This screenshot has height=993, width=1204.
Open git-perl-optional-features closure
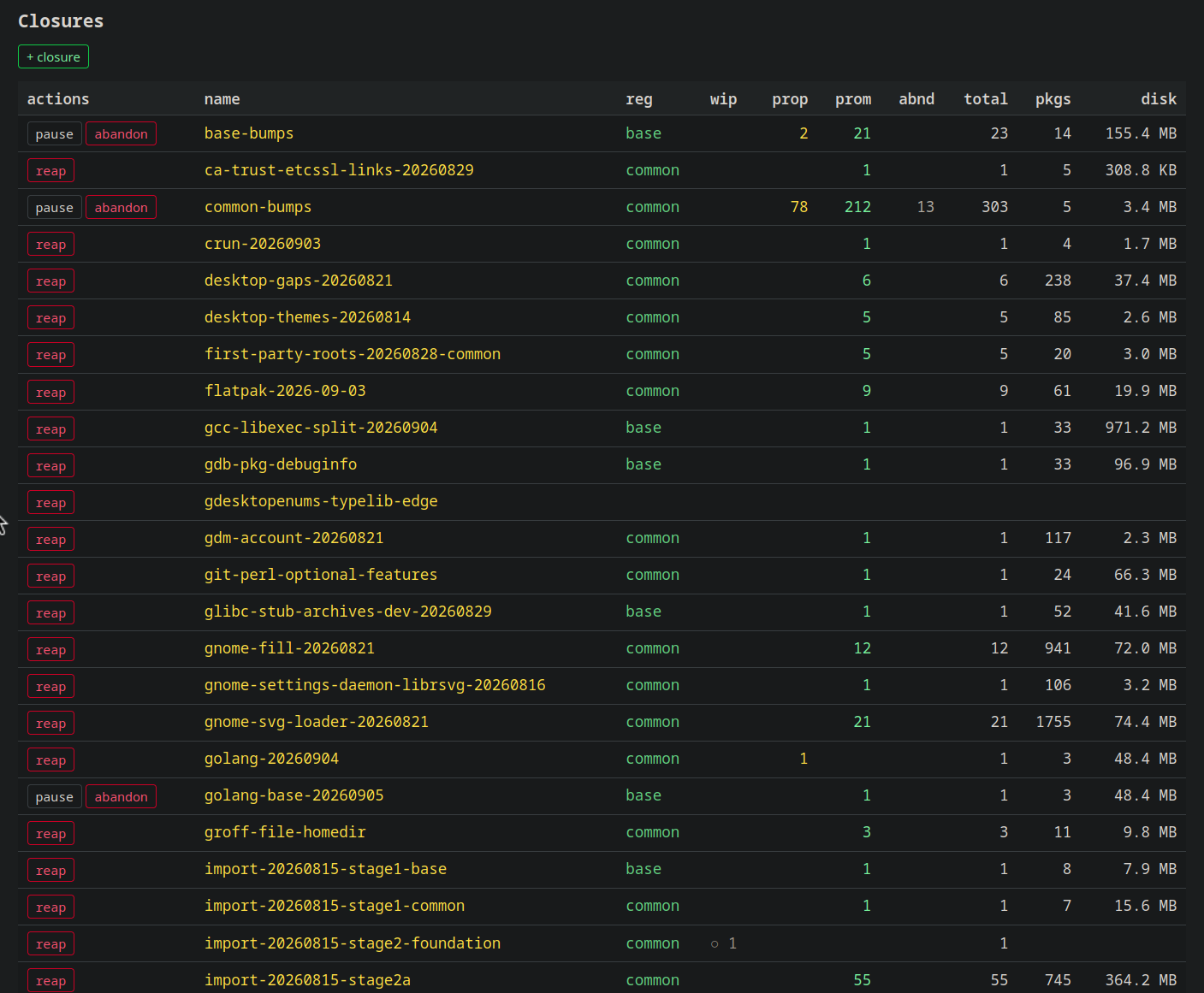321,575
